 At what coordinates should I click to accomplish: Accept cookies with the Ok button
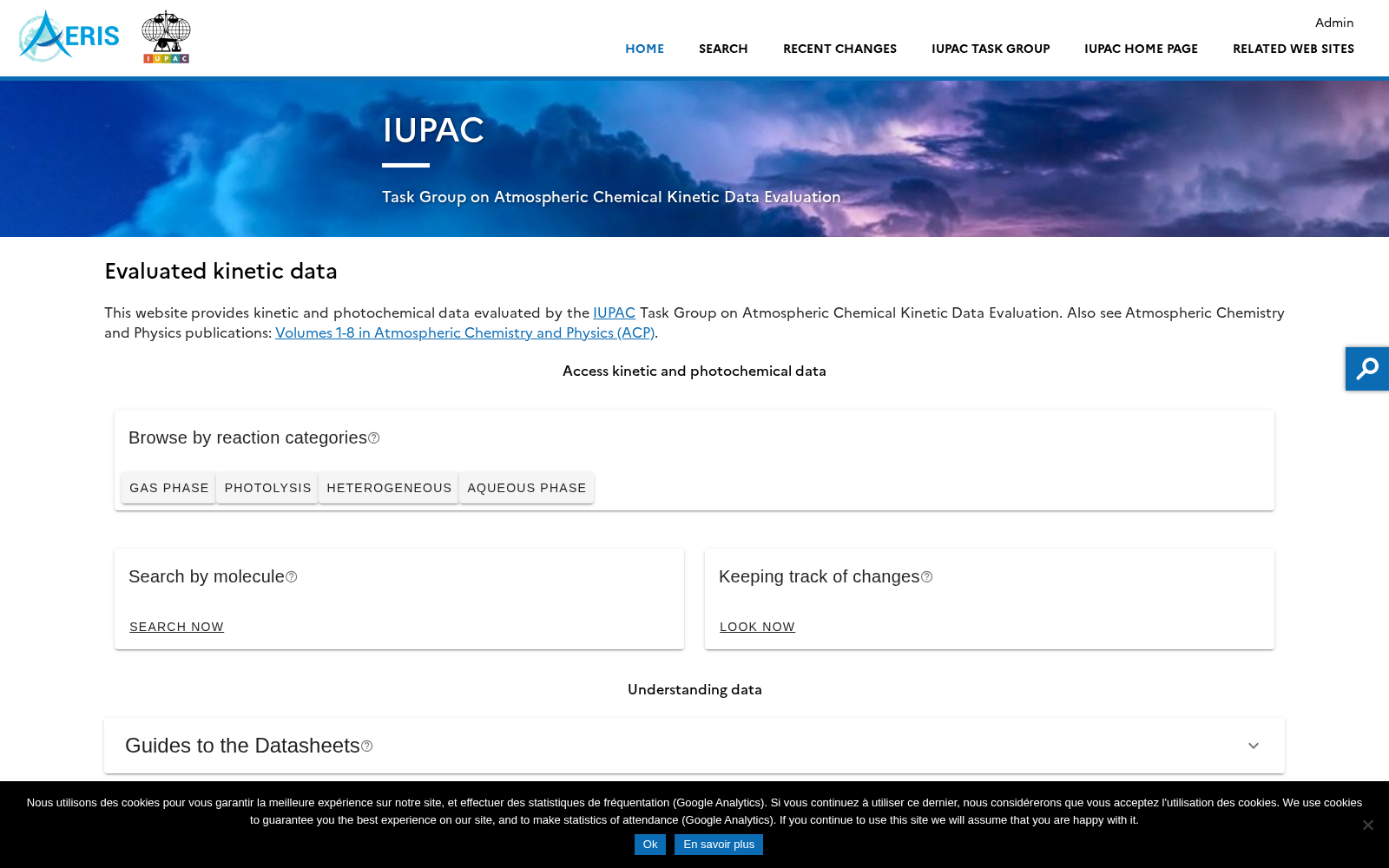tap(650, 845)
